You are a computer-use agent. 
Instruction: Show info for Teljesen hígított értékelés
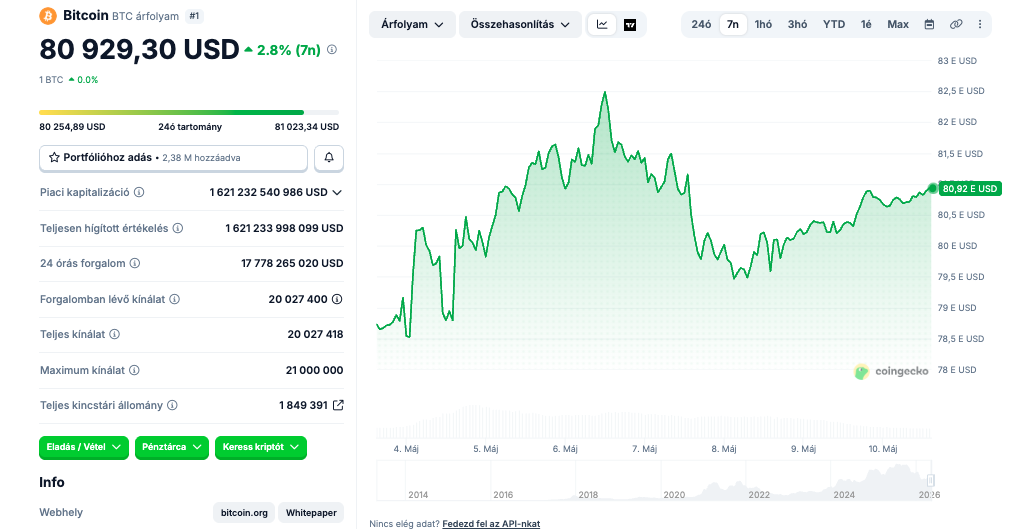click(178, 228)
